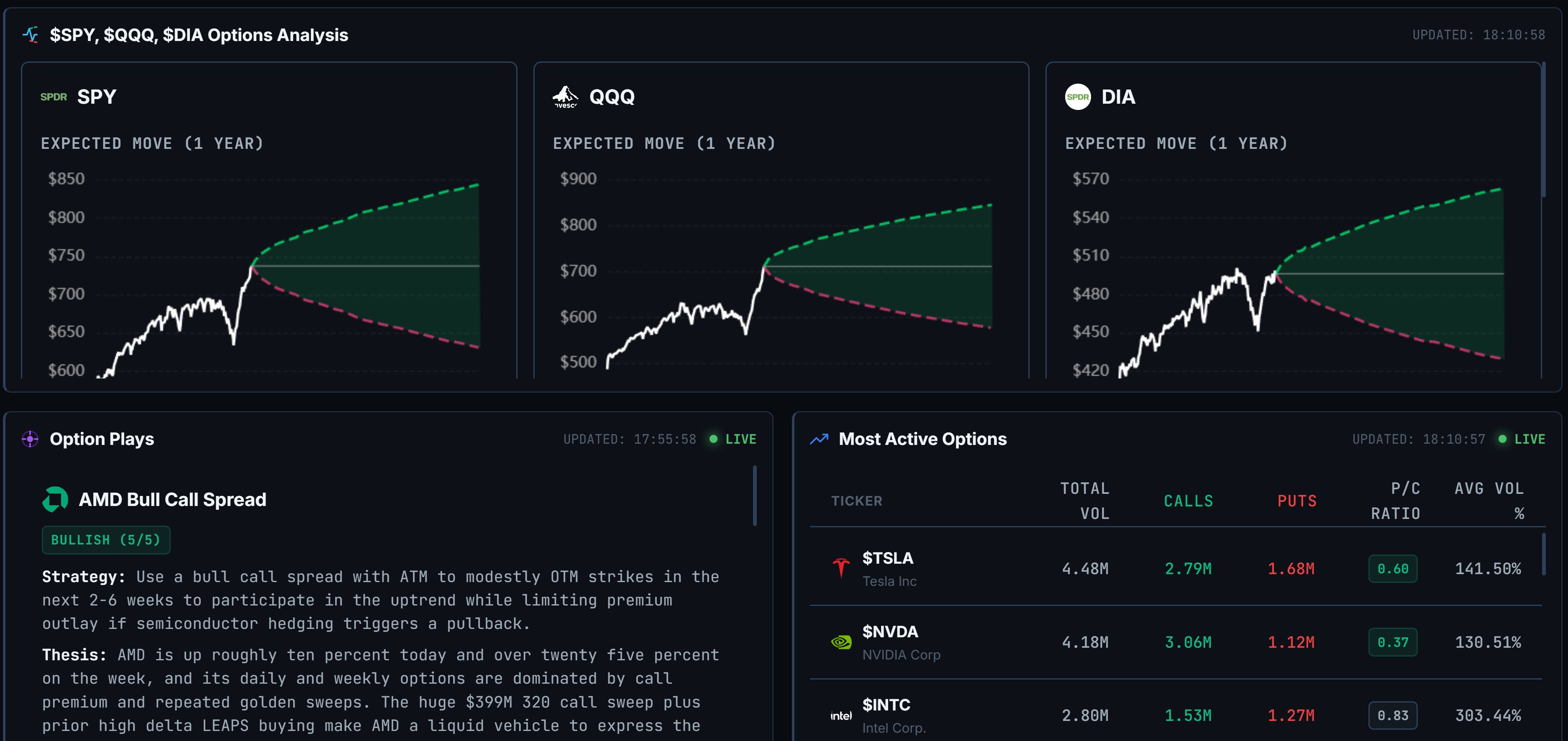Viewport: 1568px width, 741px height.
Task: Click NVDA puts value 1.12M
Action: point(1291,642)
